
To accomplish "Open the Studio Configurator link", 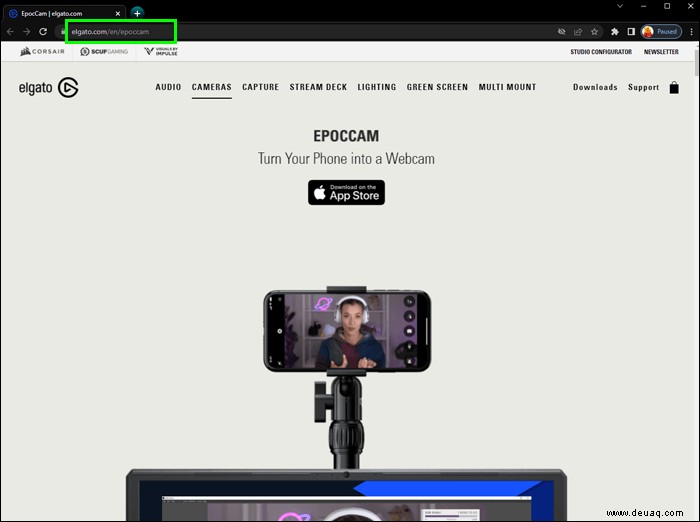I will tap(601, 52).
